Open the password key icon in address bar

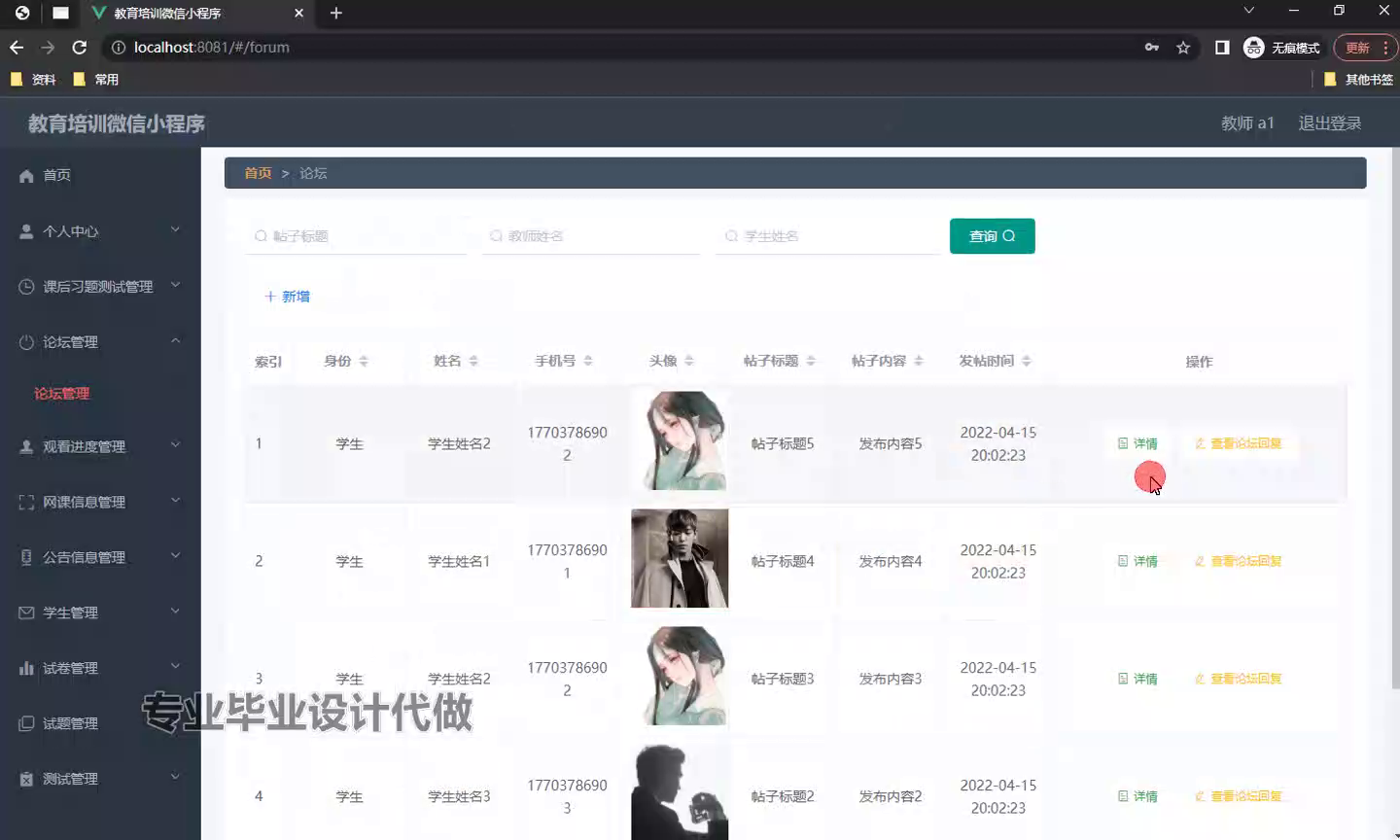(x=1152, y=47)
